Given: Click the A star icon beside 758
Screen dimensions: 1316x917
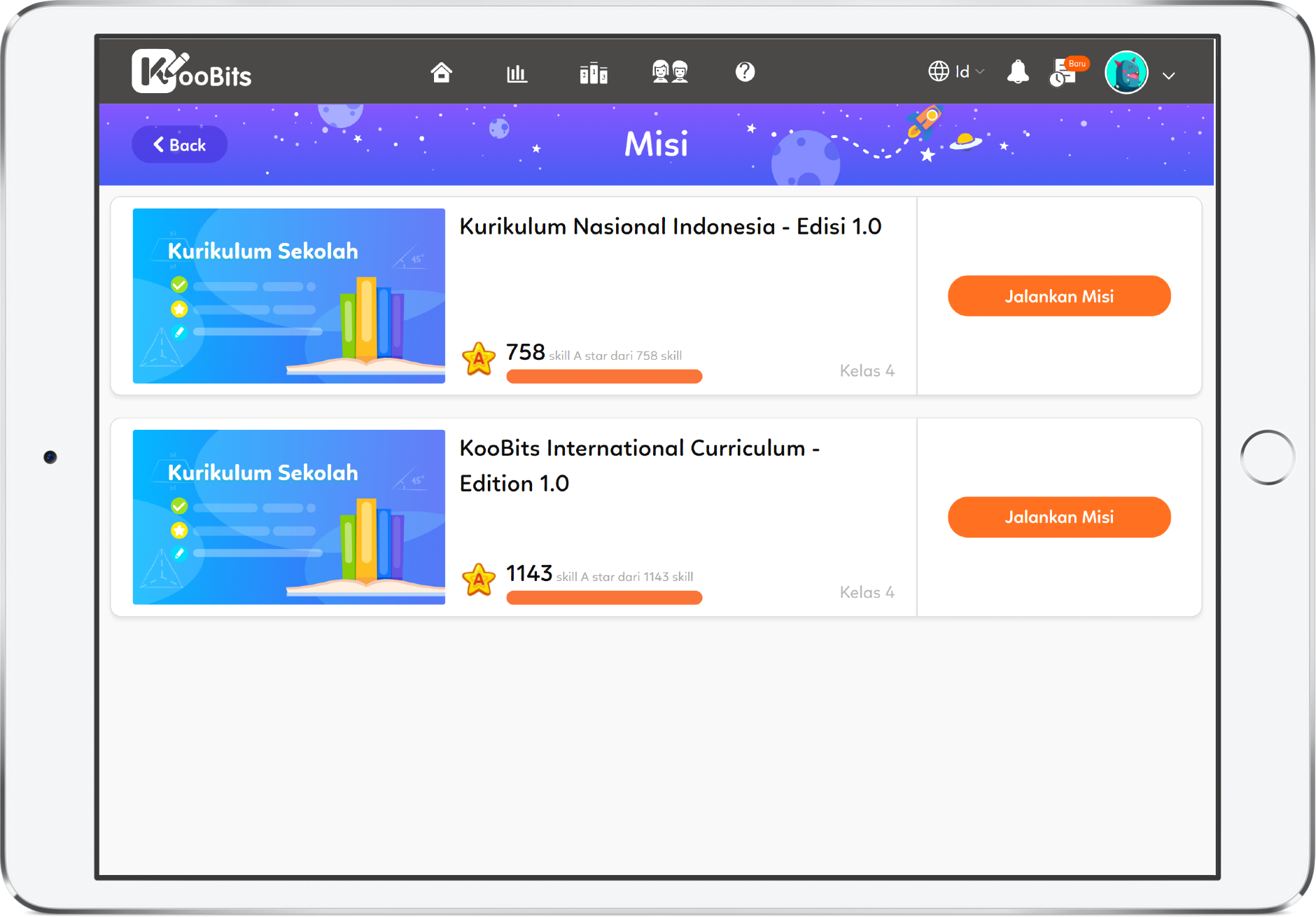Looking at the screenshot, I should coord(479,358).
